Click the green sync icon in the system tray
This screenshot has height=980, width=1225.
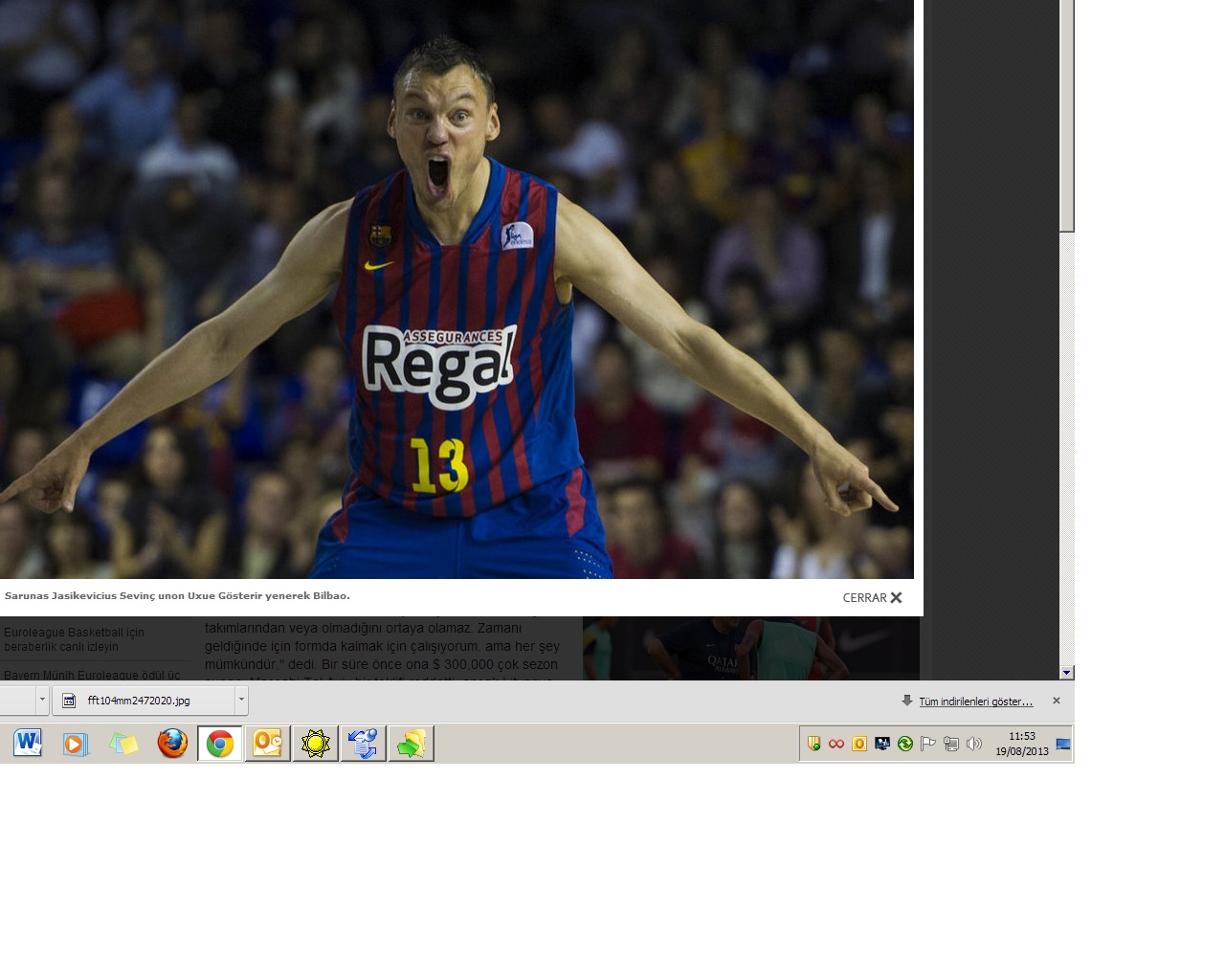904,744
